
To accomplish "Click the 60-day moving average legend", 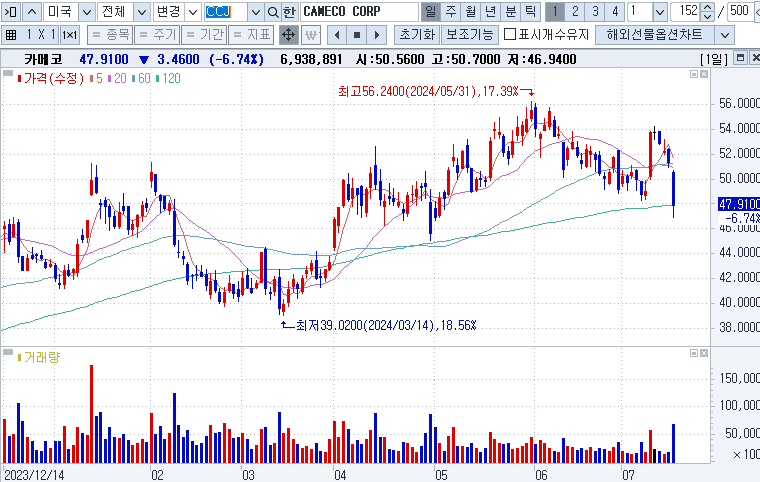I will coord(142,79).
